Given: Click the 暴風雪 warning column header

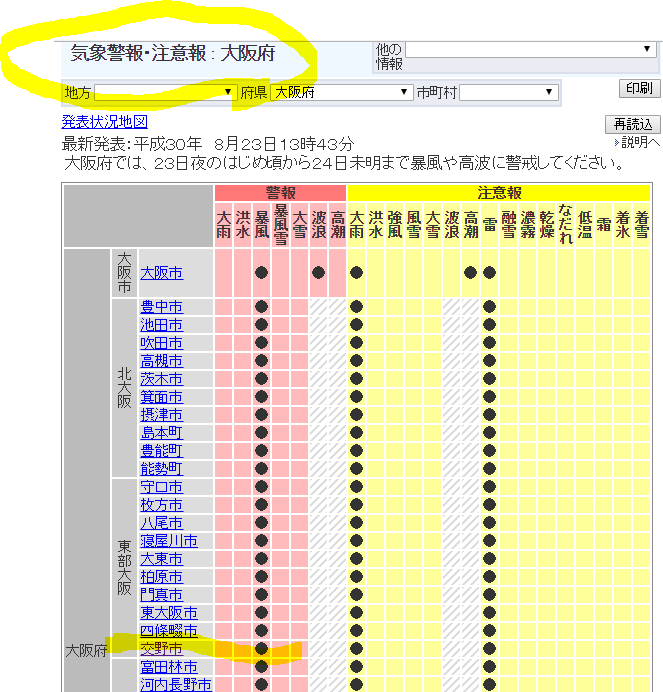Looking at the screenshot, I should (x=281, y=224).
